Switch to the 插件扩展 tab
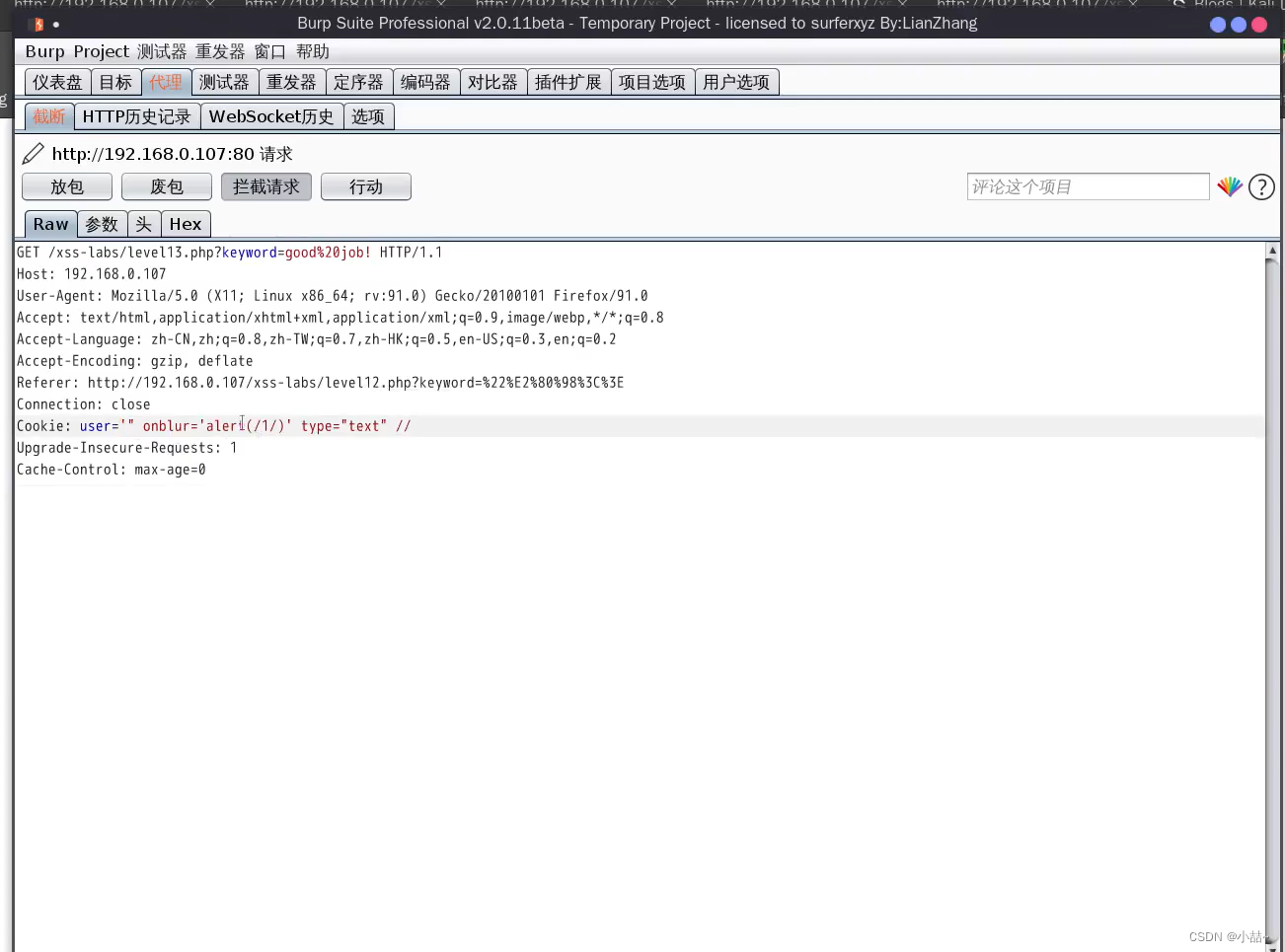Image resolution: width=1285 pixels, height=952 pixels. point(568,82)
